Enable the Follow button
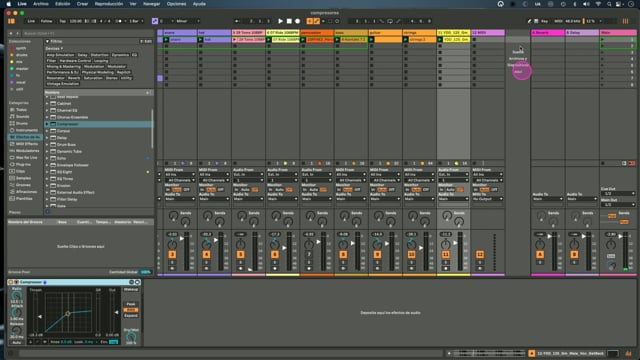 46,21
